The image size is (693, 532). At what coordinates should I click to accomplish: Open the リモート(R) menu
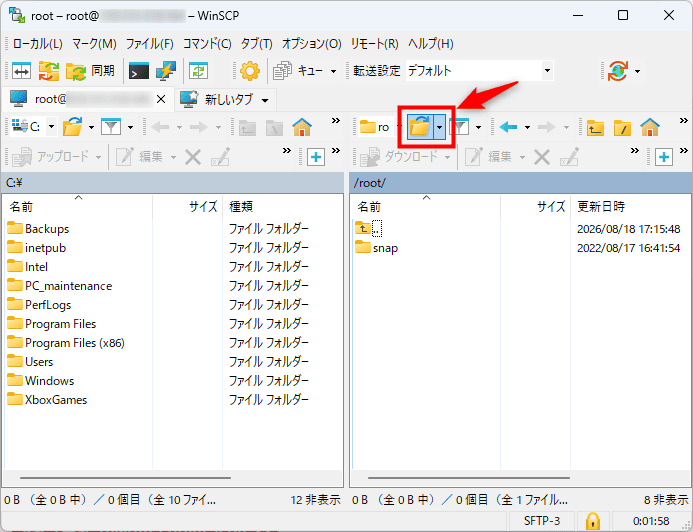pos(374,44)
